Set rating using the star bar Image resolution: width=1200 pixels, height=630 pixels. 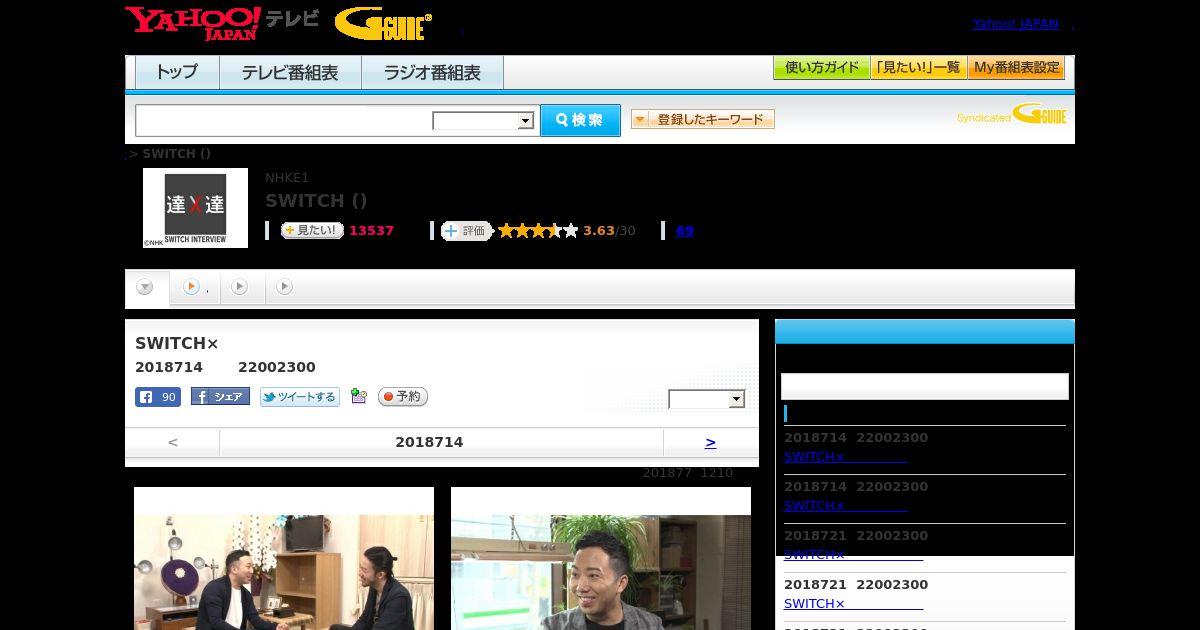[x=538, y=231]
